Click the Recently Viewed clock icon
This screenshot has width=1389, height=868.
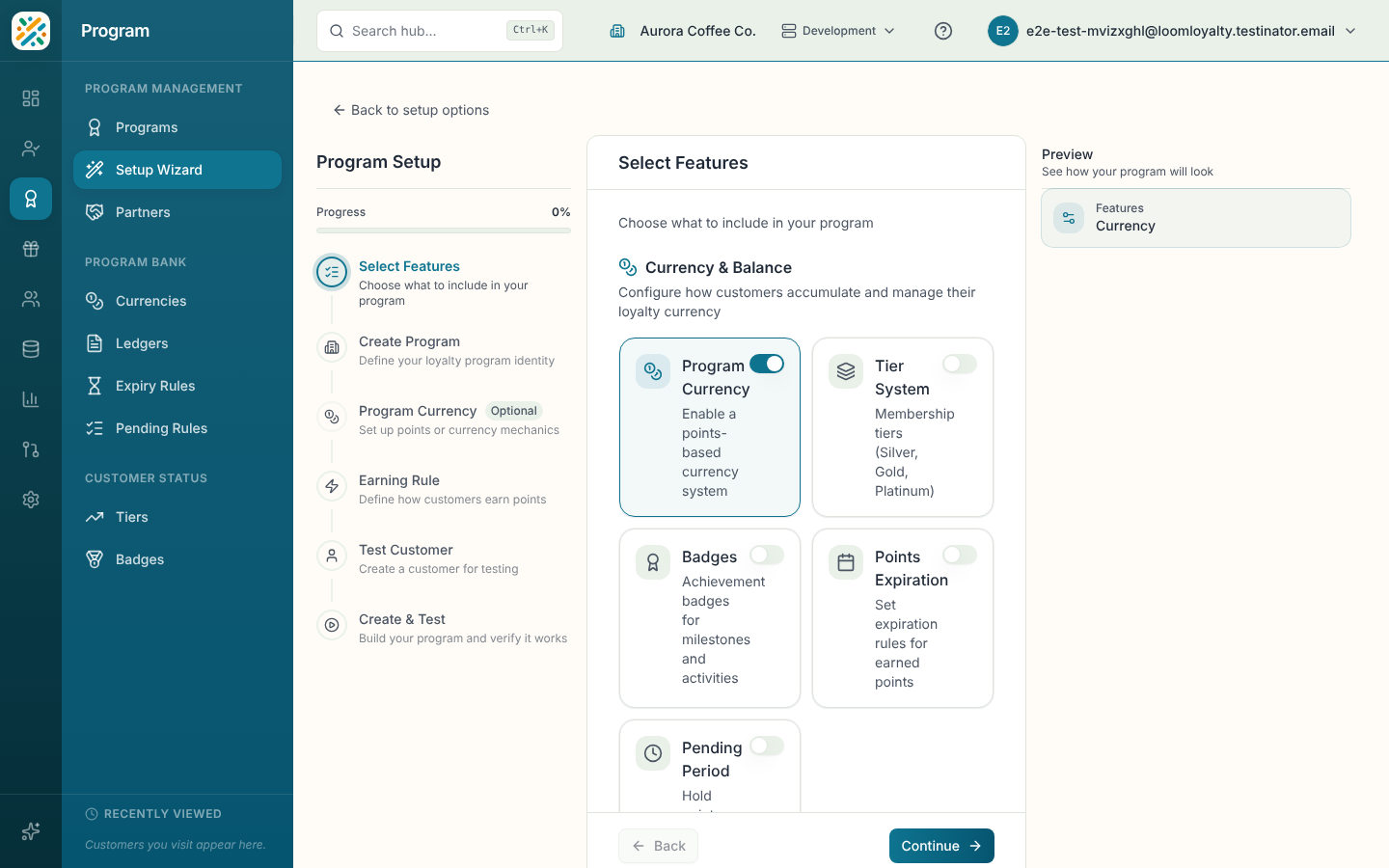click(x=92, y=814)
